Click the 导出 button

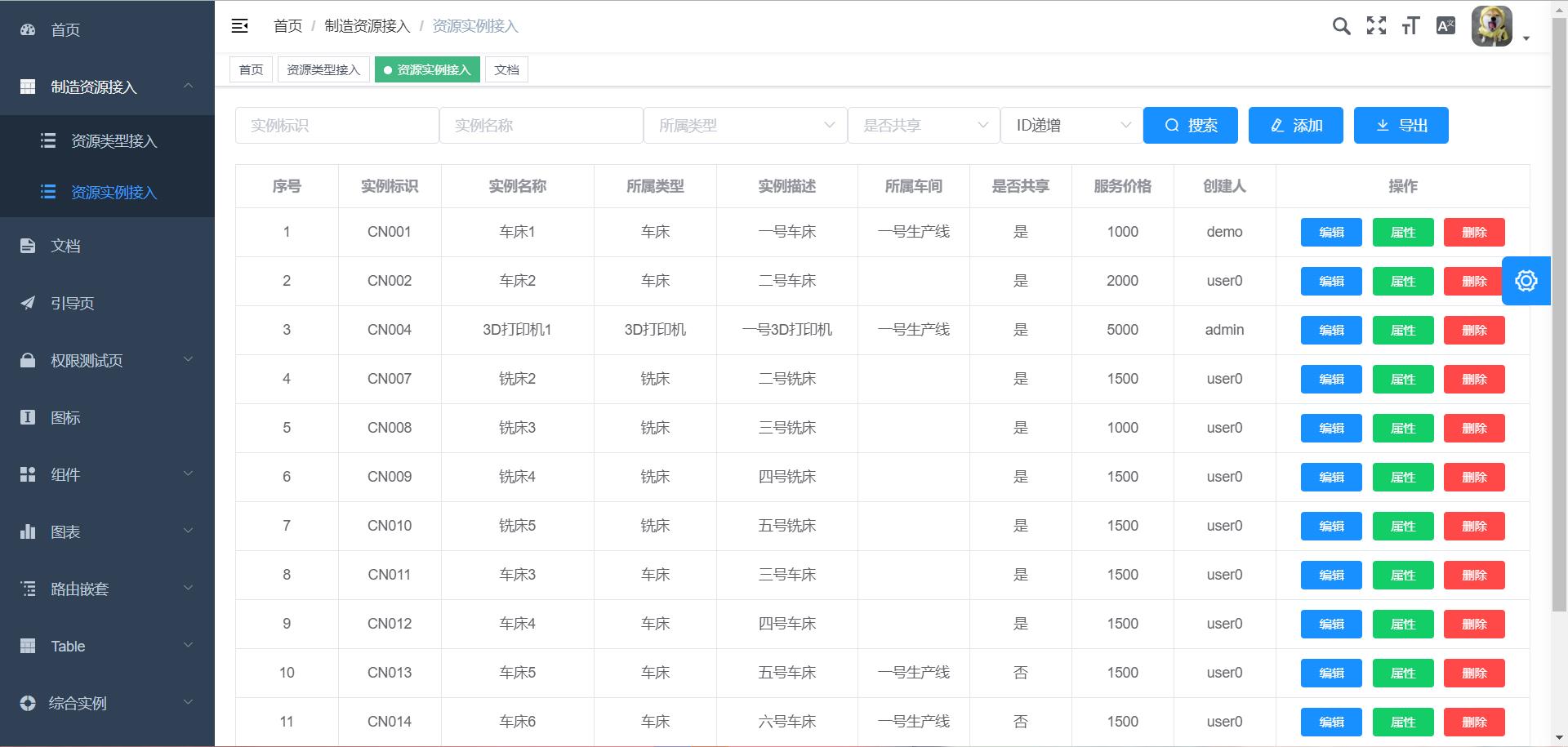point(1401,126)
